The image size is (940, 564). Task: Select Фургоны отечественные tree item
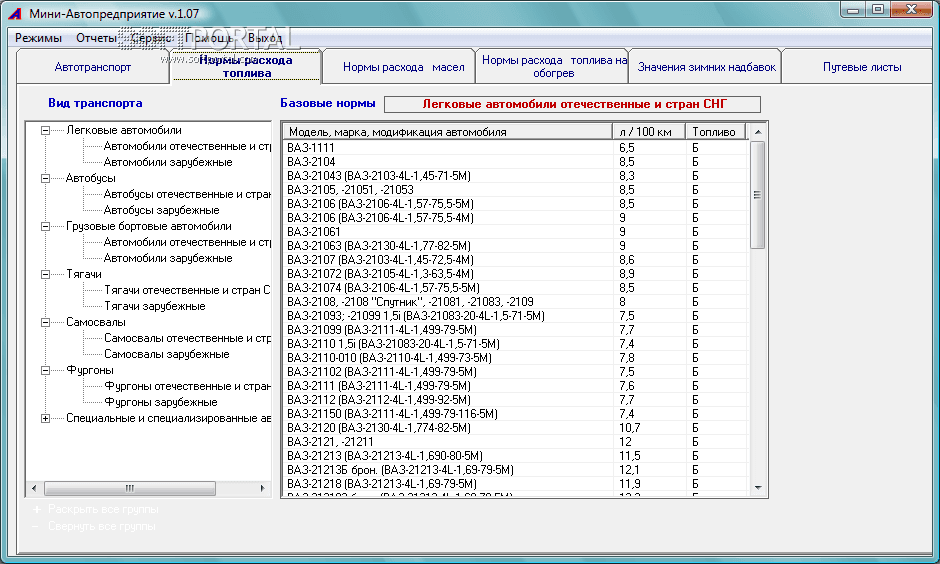pos(186,386)
